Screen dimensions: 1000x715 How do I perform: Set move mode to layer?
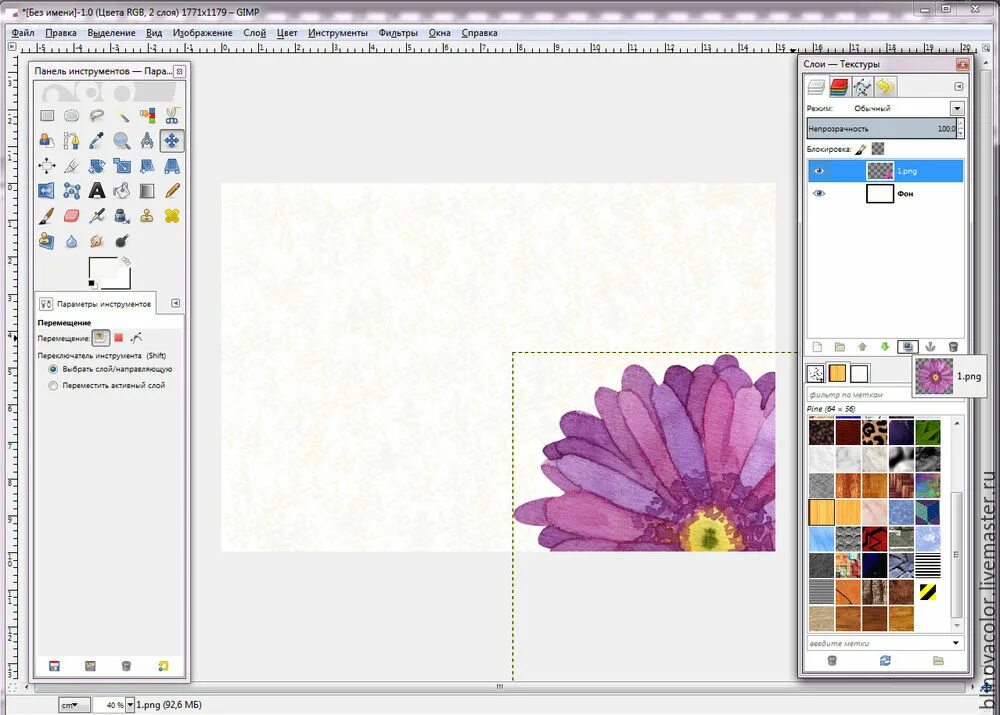[101, 338]
